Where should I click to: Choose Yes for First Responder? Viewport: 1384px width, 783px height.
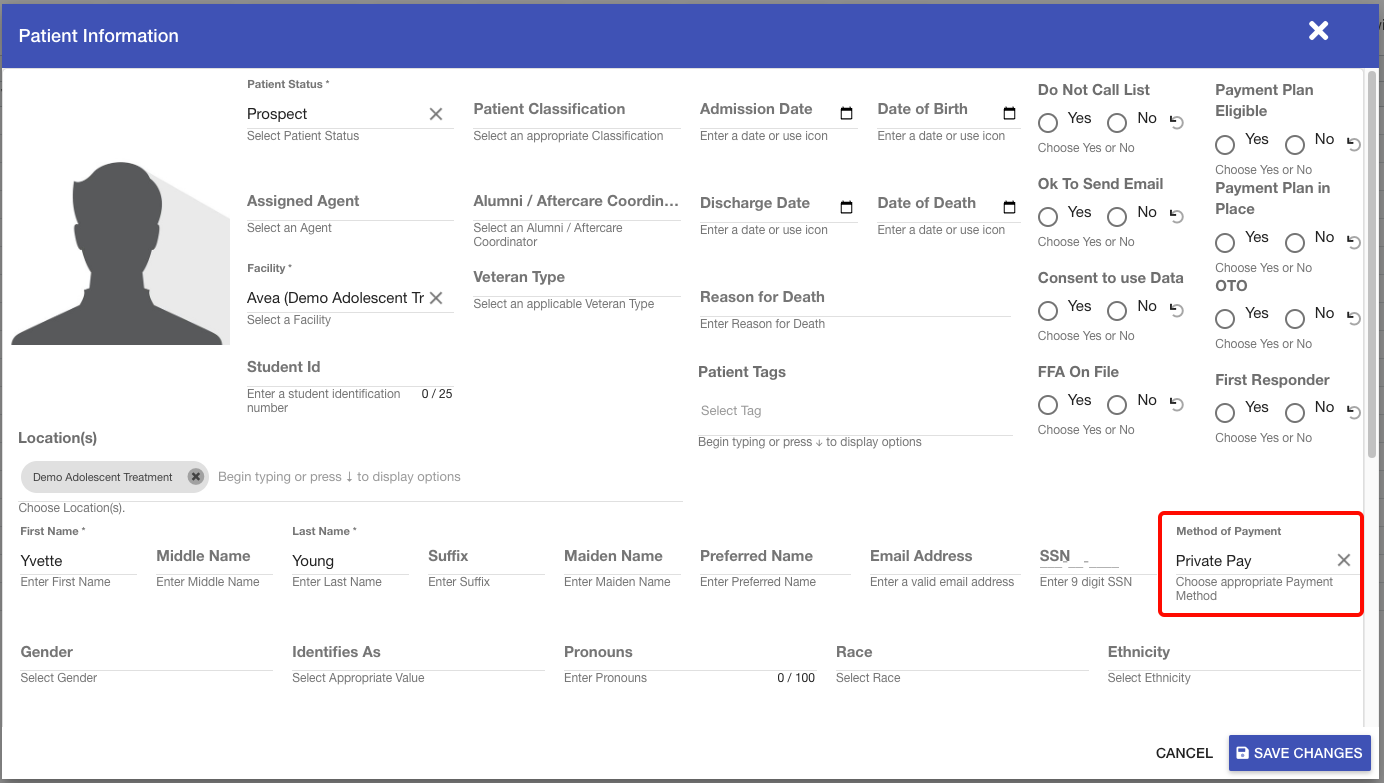pyautogui.click(x=1225, y=412)
